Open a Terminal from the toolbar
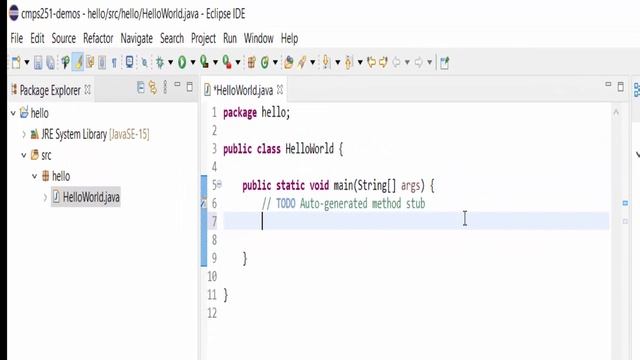Screen dimensions: 640x360 coord(129,62)
